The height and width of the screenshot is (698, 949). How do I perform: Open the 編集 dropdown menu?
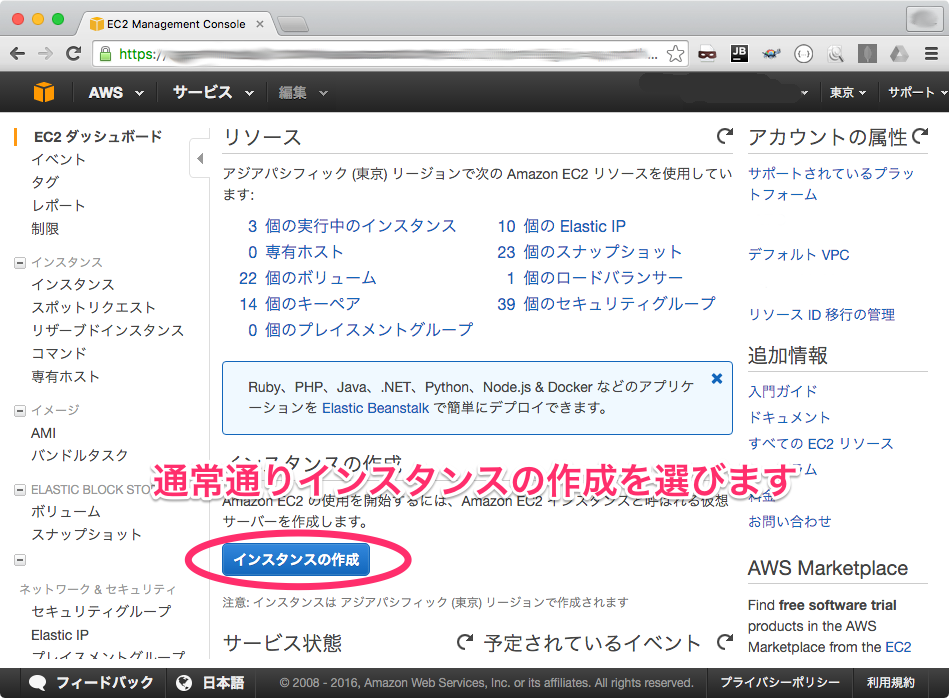(x=303, y=93)
